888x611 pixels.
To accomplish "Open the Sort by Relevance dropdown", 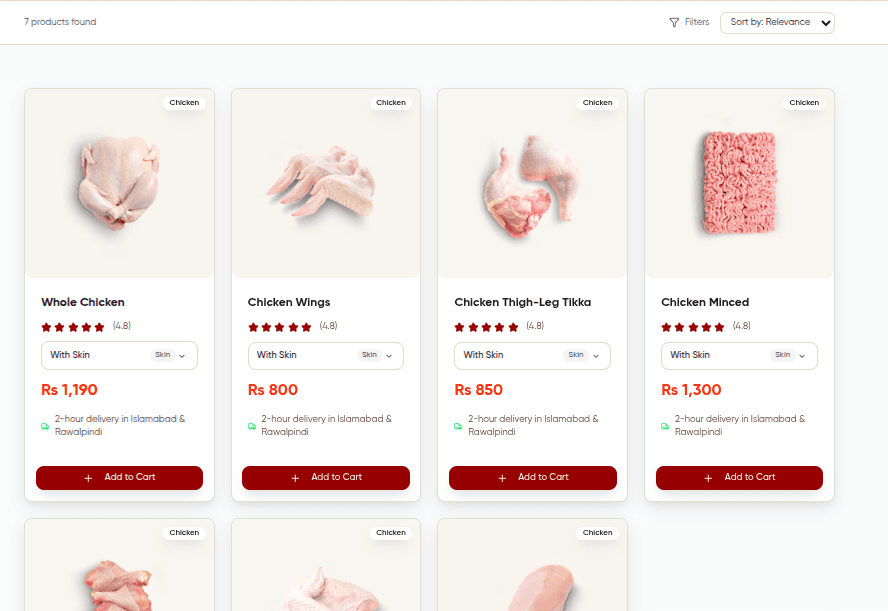I will (x=777, y=22).
